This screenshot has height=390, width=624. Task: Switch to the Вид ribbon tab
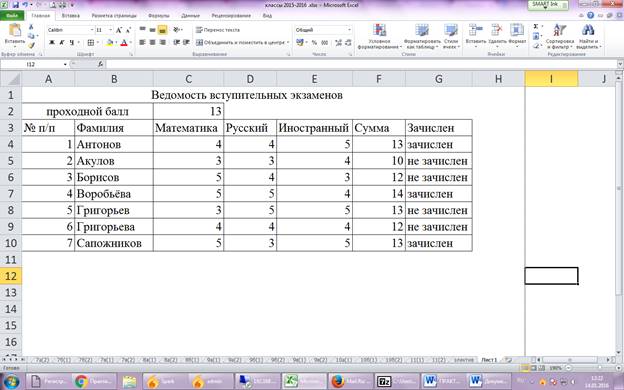pos(267,16)
